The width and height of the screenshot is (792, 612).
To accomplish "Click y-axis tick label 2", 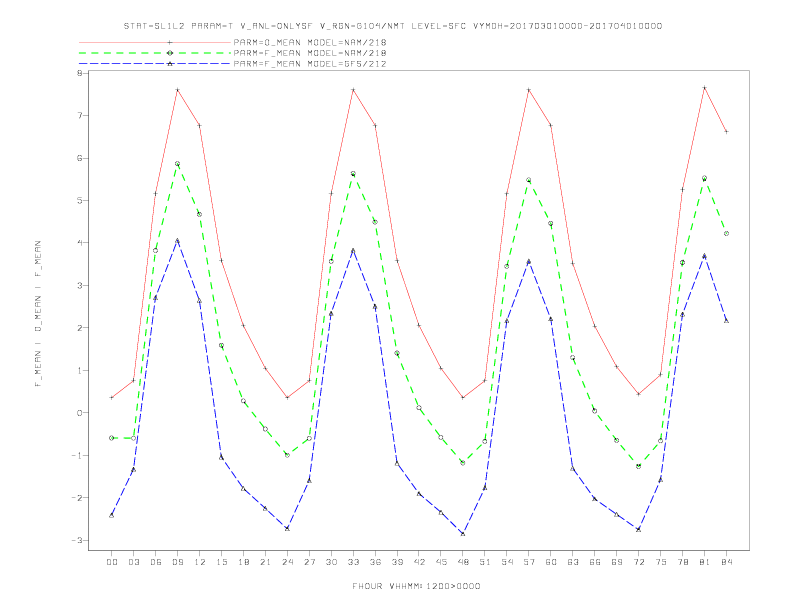I will 79,328.
